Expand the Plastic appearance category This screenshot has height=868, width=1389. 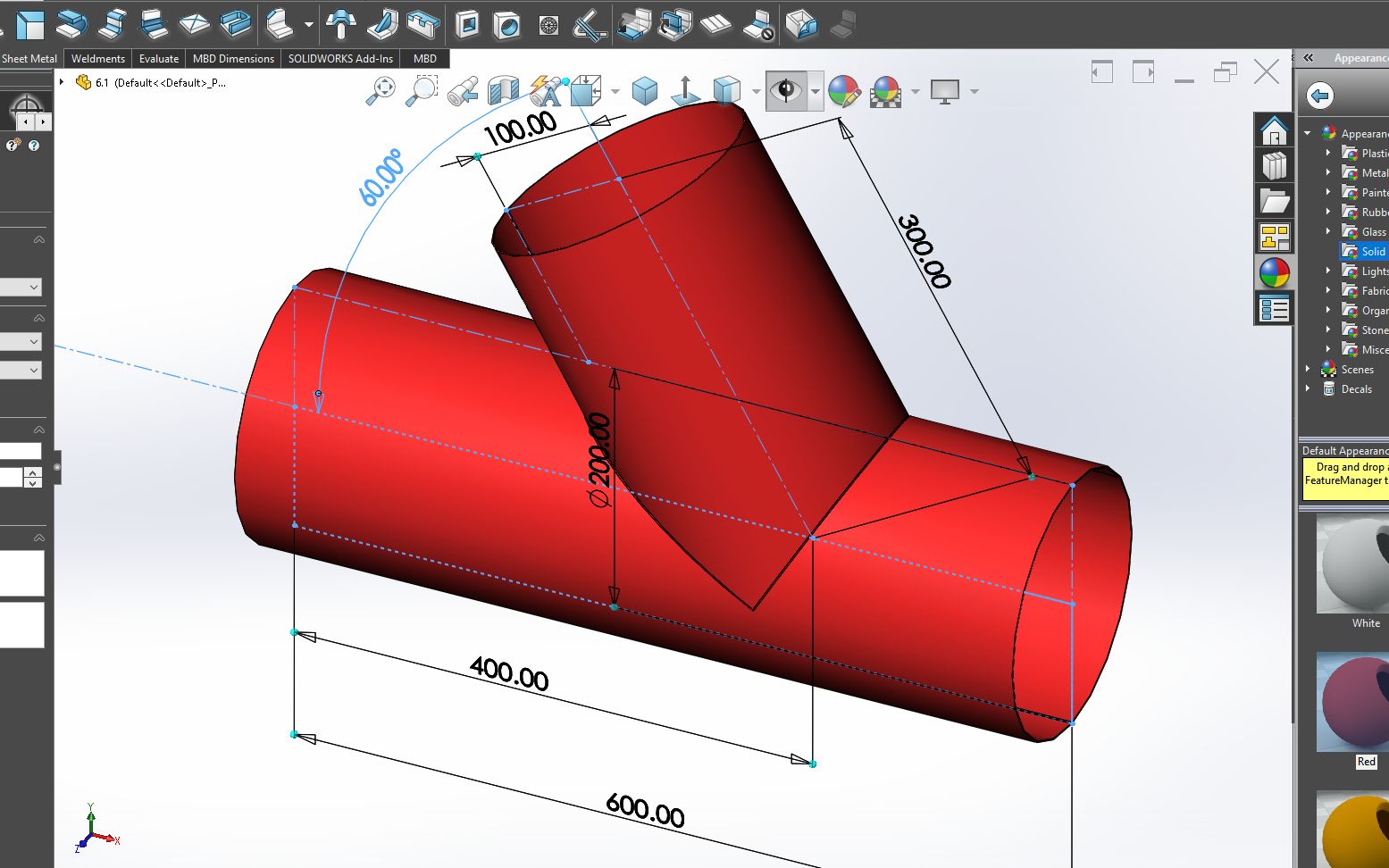tap(1327, 153)
